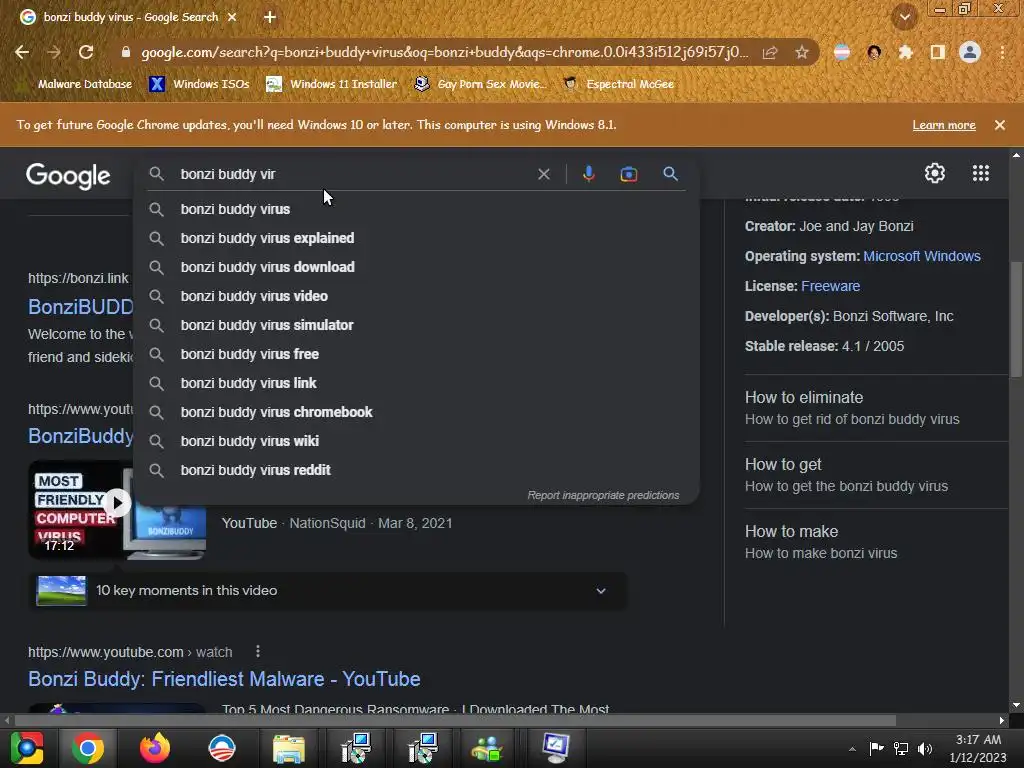Open the Windows ISOs bookmark
Viewport: 1024px width, 768px height.
click(x=200, y=84)
